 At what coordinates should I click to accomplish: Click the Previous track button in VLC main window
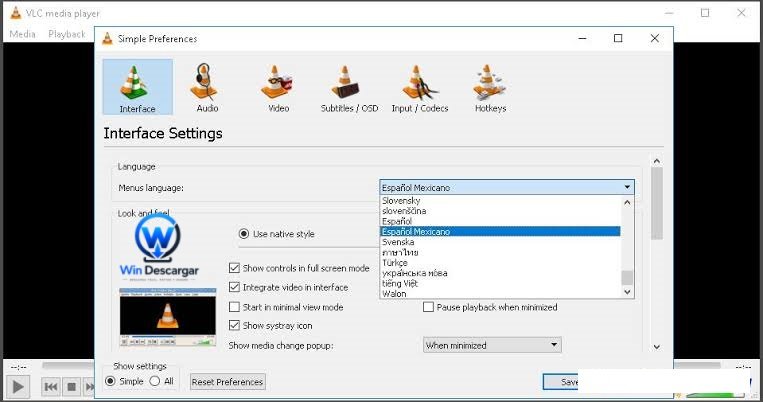(x=51, y=387)
